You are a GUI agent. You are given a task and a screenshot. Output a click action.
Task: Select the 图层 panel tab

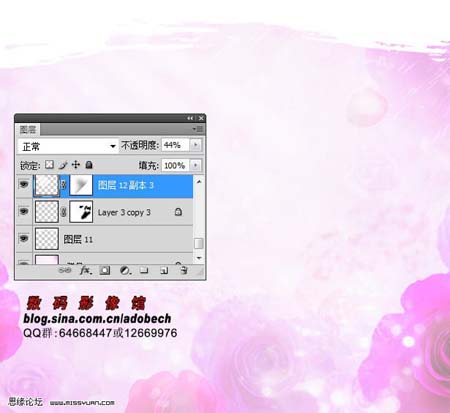[x=28, y=129]
